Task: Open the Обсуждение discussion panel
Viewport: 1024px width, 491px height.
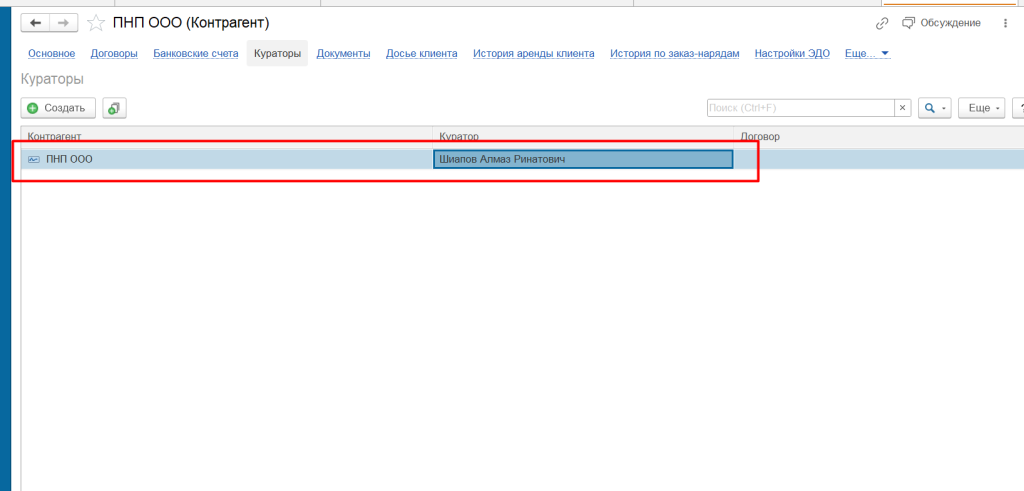Action: tap(941, 23)
